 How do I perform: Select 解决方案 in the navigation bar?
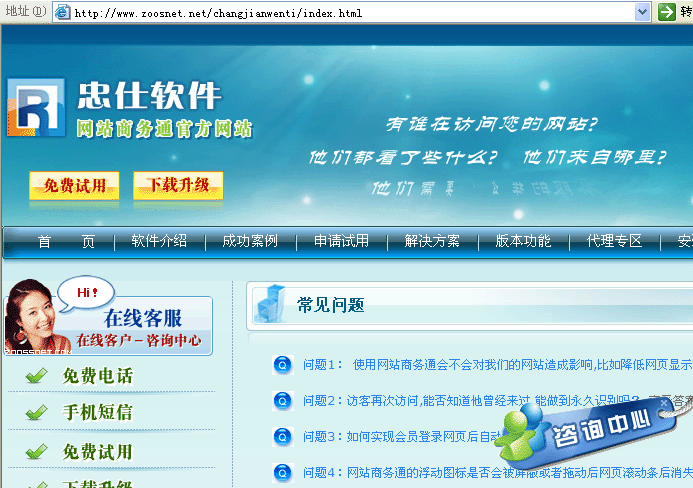point(432,241)
